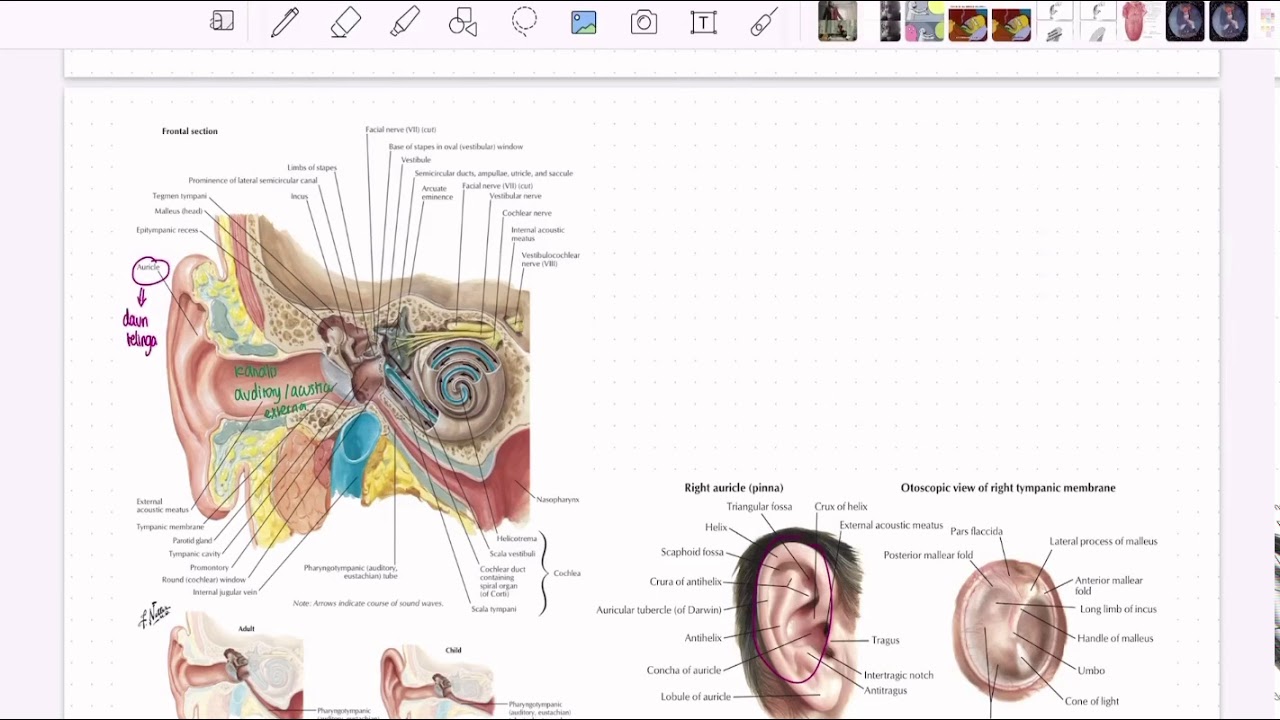This screenshot has width=1280, height=720.
Task: Select the Eraser tool
Action: pos(345,22)
